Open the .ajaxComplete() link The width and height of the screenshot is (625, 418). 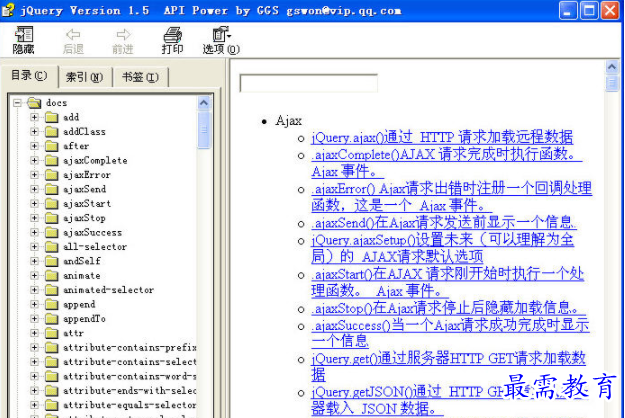pos(446,163)
